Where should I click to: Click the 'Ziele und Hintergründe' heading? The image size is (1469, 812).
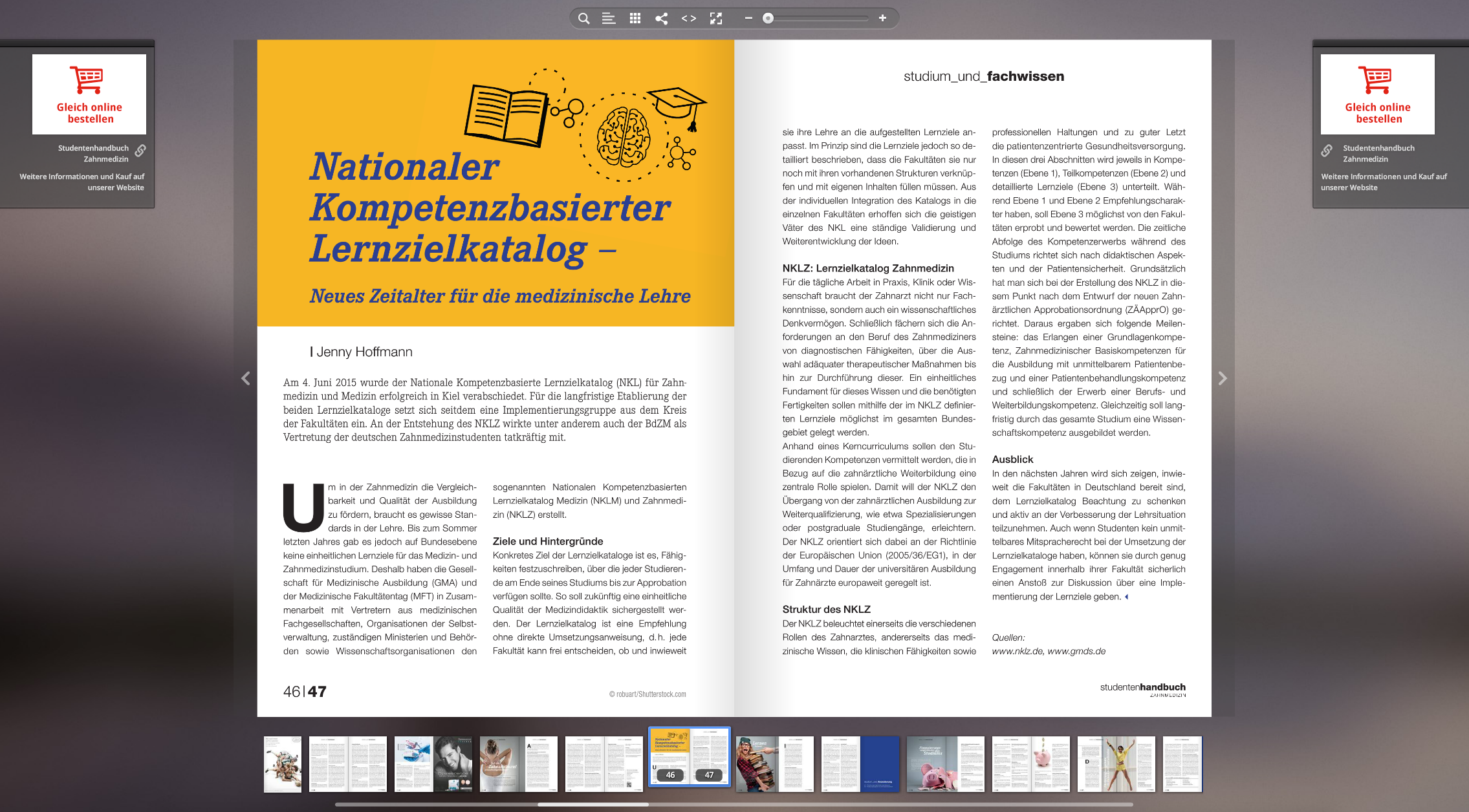pyautogui.click(x=548, y=541)
